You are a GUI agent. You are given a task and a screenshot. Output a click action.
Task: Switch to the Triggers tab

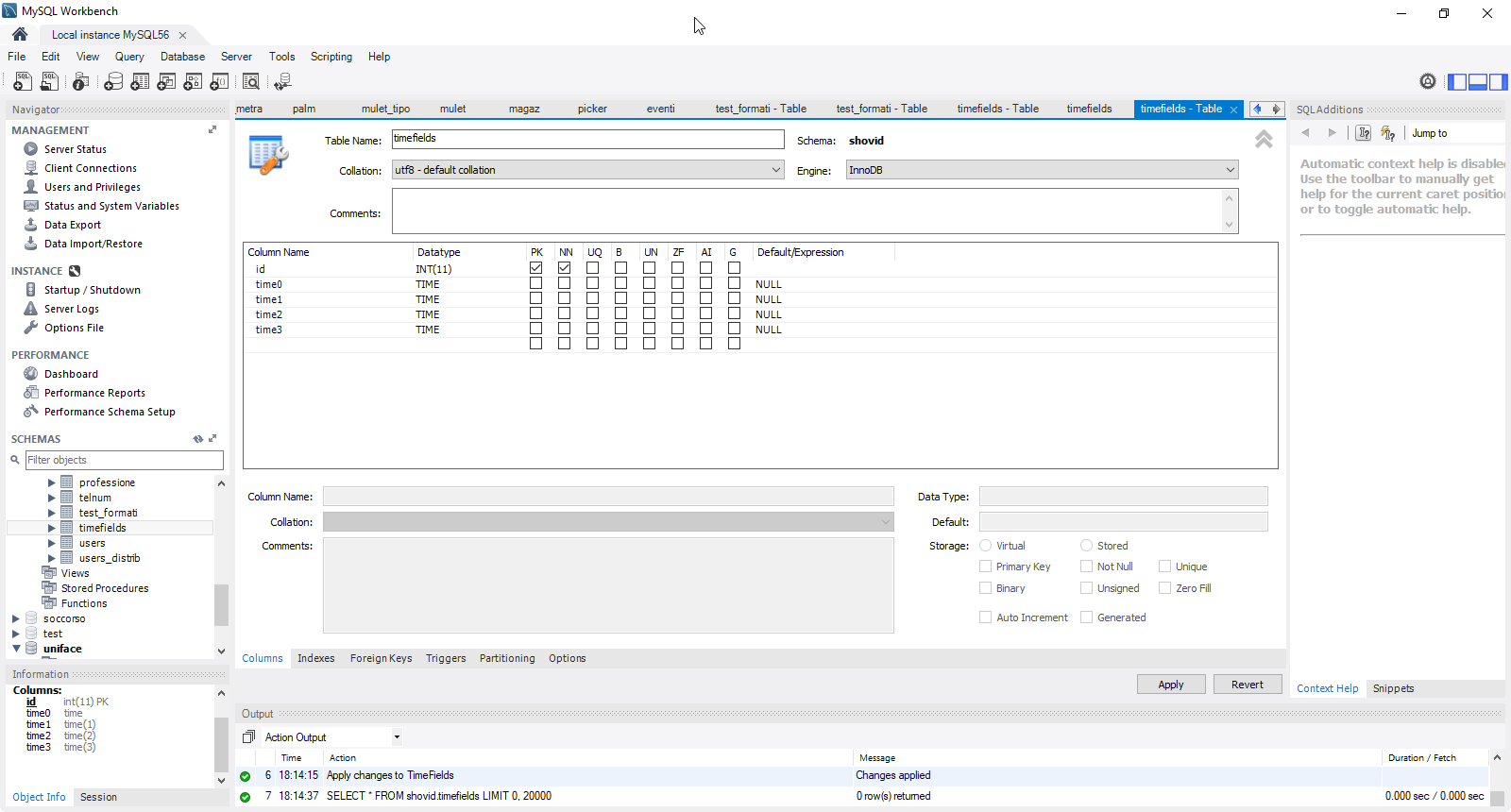click(446, 658)
